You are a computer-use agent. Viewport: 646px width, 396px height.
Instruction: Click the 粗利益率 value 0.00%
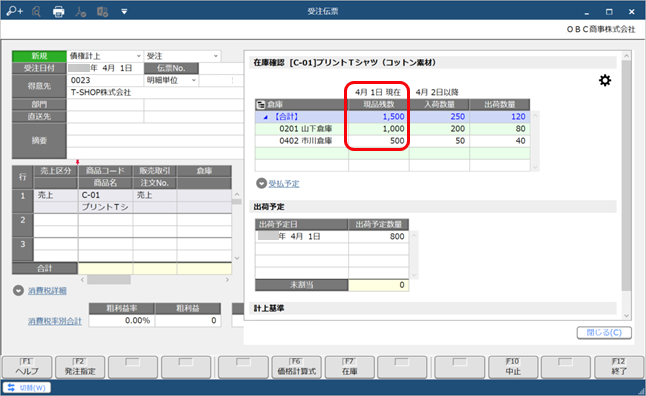coord(122,321)
